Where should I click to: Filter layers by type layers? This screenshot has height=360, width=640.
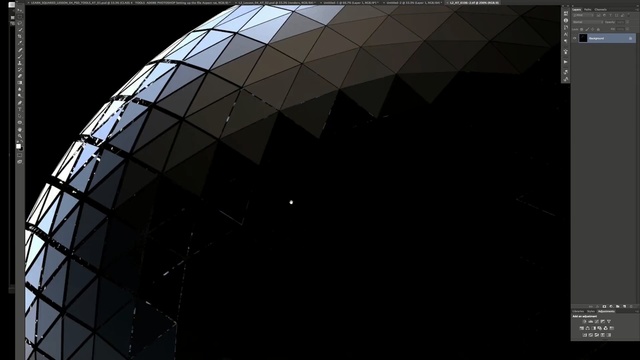(611, 15)
